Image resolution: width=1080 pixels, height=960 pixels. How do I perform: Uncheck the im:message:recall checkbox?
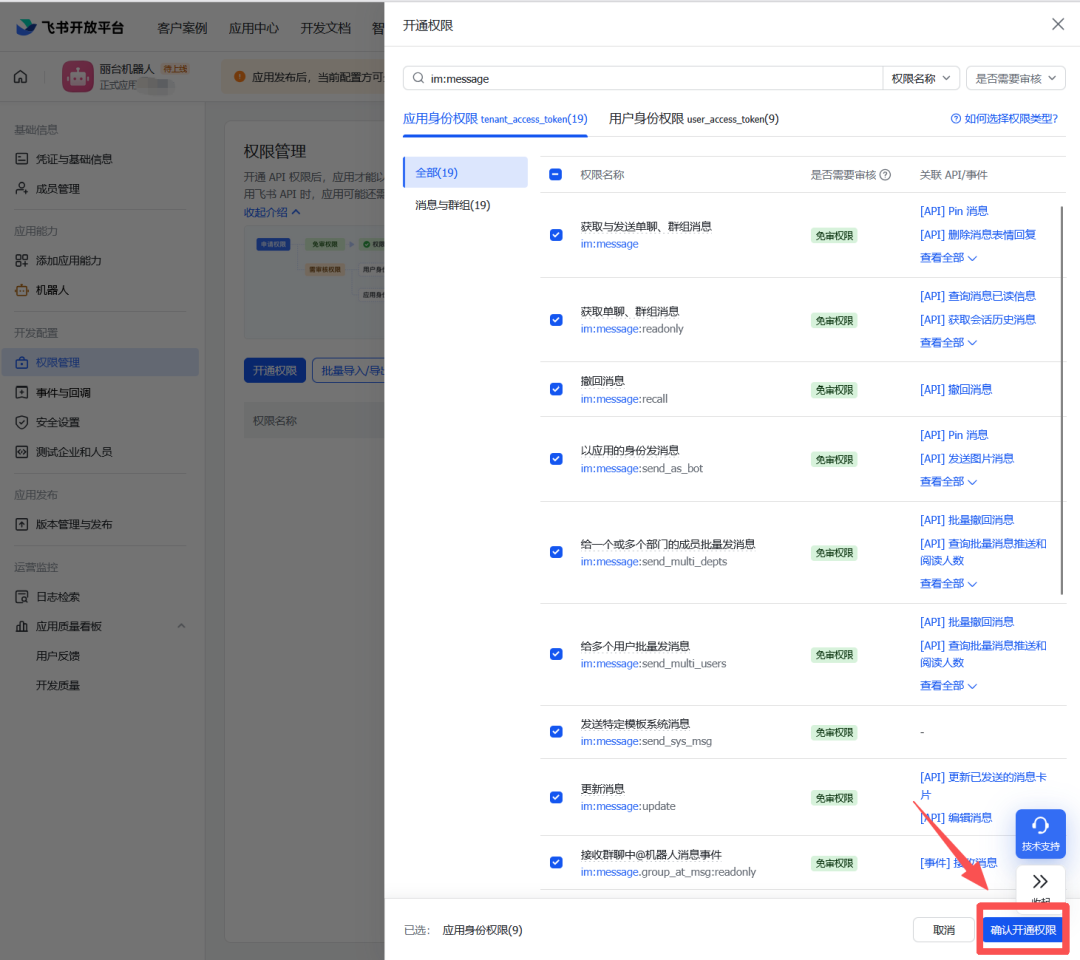tap(556, 389)
